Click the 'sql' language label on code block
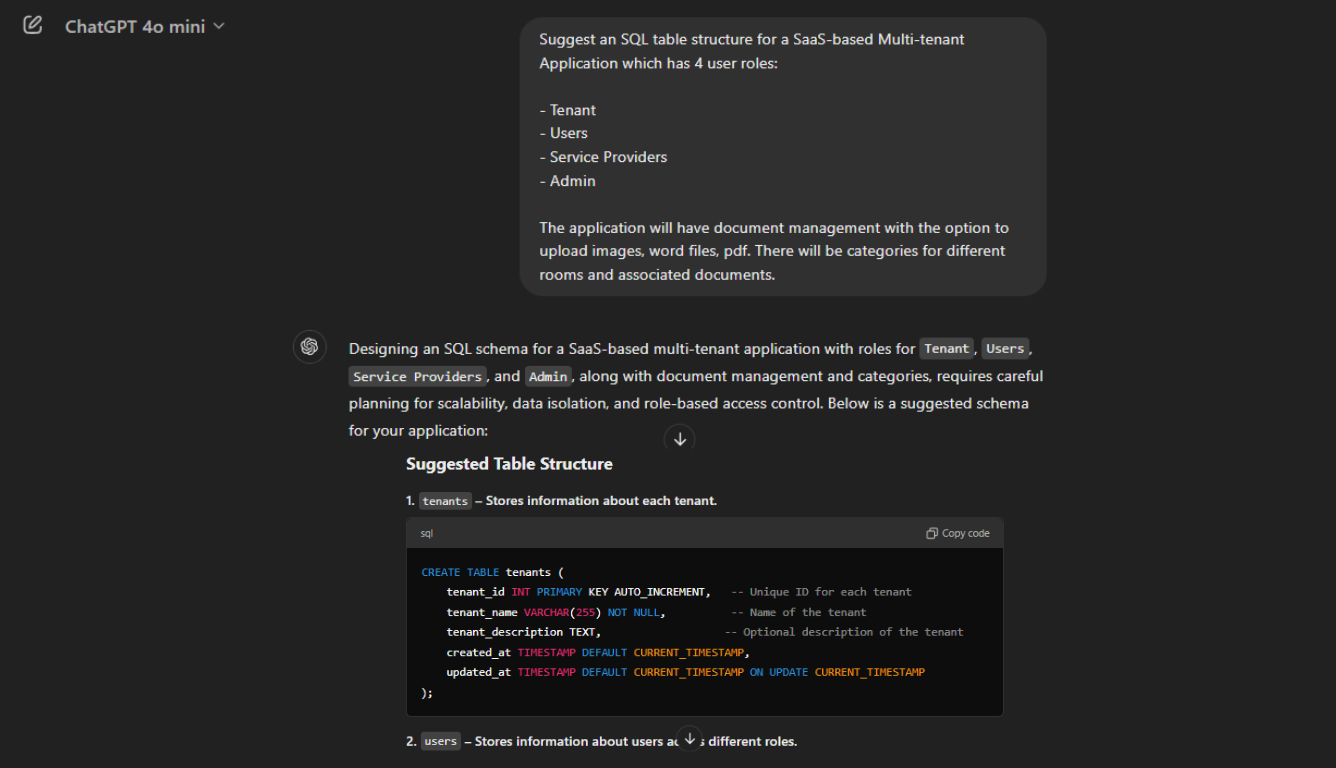This screenshot has width=1336, height=768. pyautogui.click(x=427, y=533)
